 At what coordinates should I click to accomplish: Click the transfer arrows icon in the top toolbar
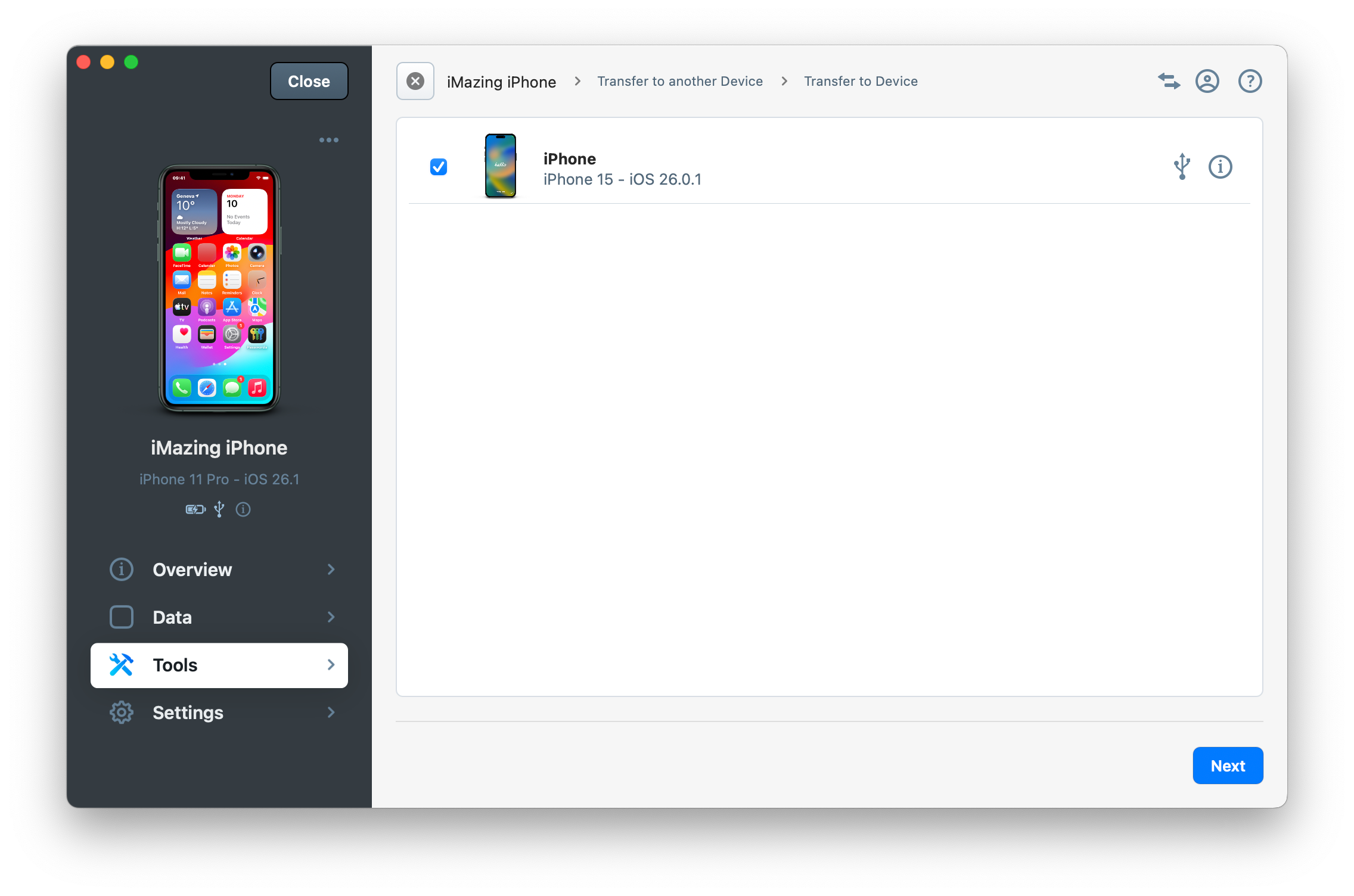tap(1169, 81)
